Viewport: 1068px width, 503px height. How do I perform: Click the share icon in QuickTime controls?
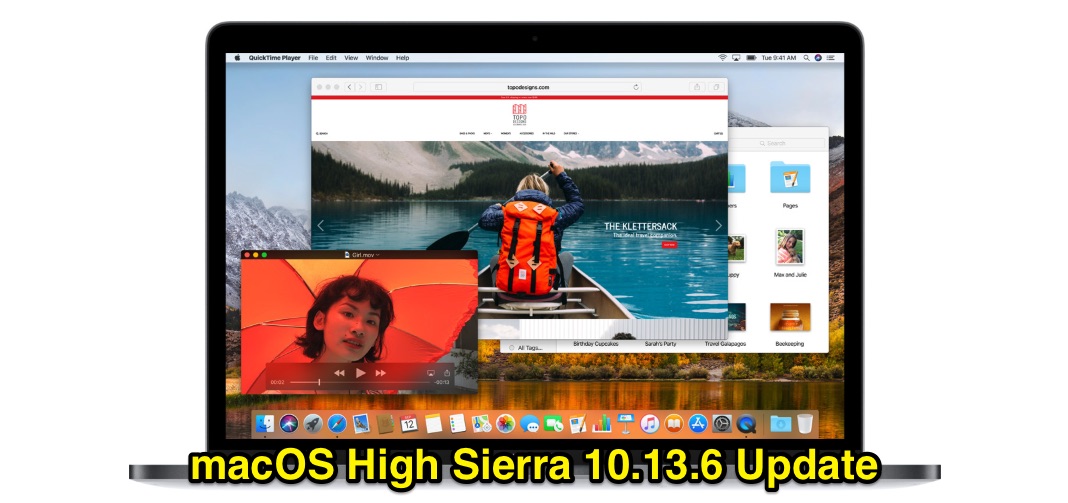[x=447, y=372]
